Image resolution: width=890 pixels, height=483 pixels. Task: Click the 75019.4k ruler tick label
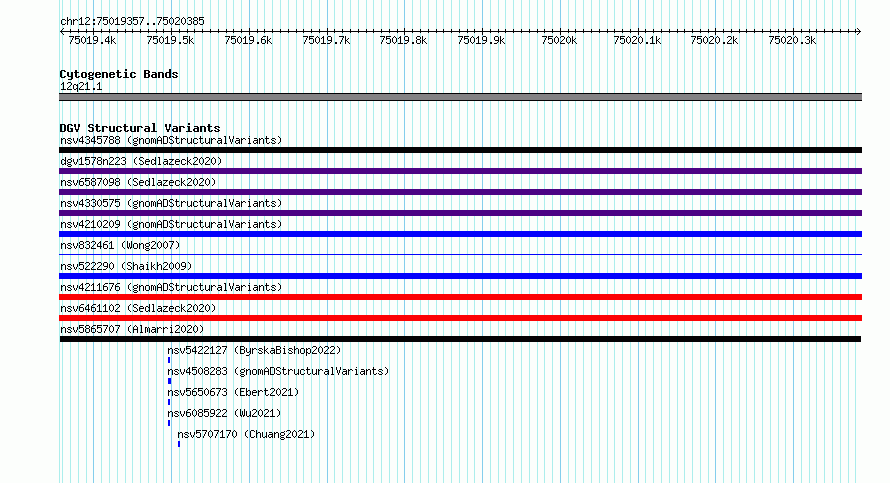92,40
